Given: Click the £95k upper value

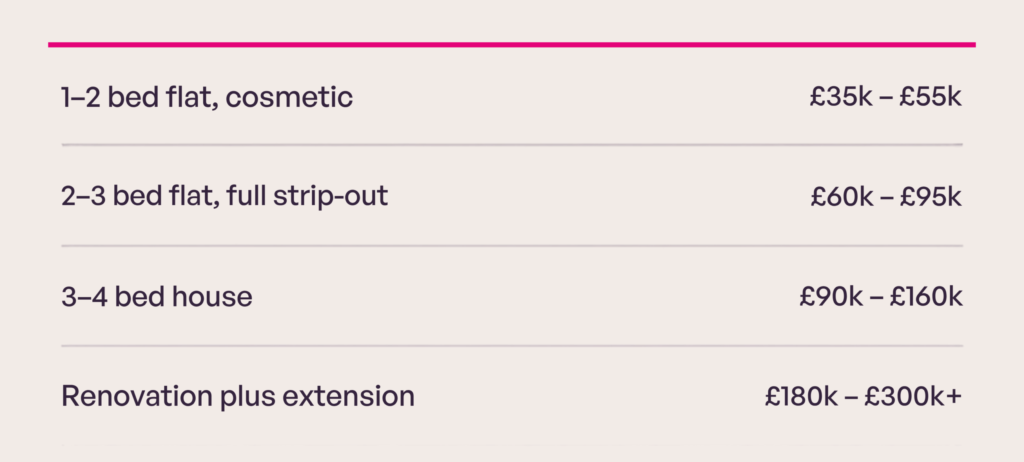Looking at the screenshot, I should (x=931, y=197).
